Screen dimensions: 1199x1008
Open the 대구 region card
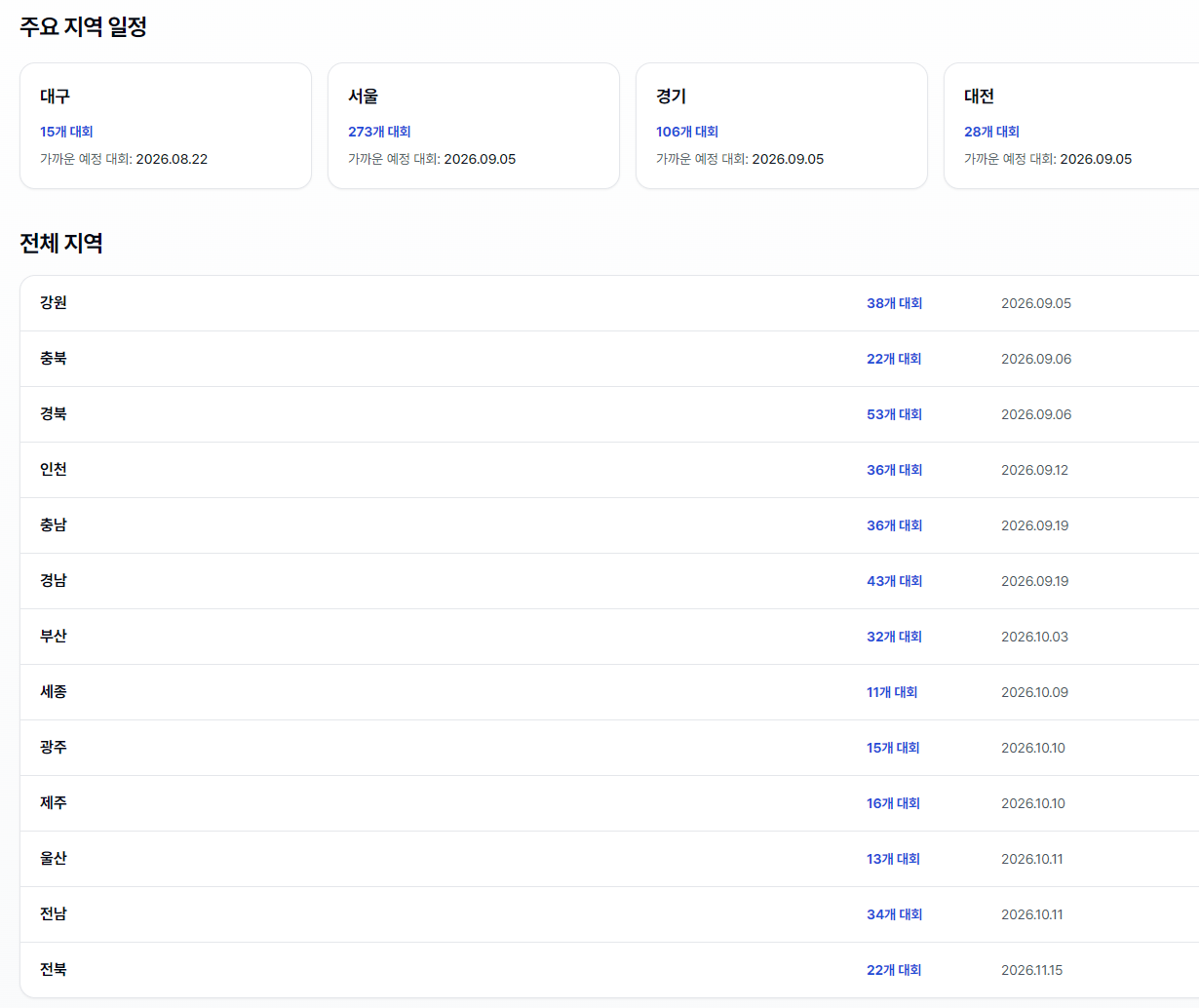pos(166,126)
